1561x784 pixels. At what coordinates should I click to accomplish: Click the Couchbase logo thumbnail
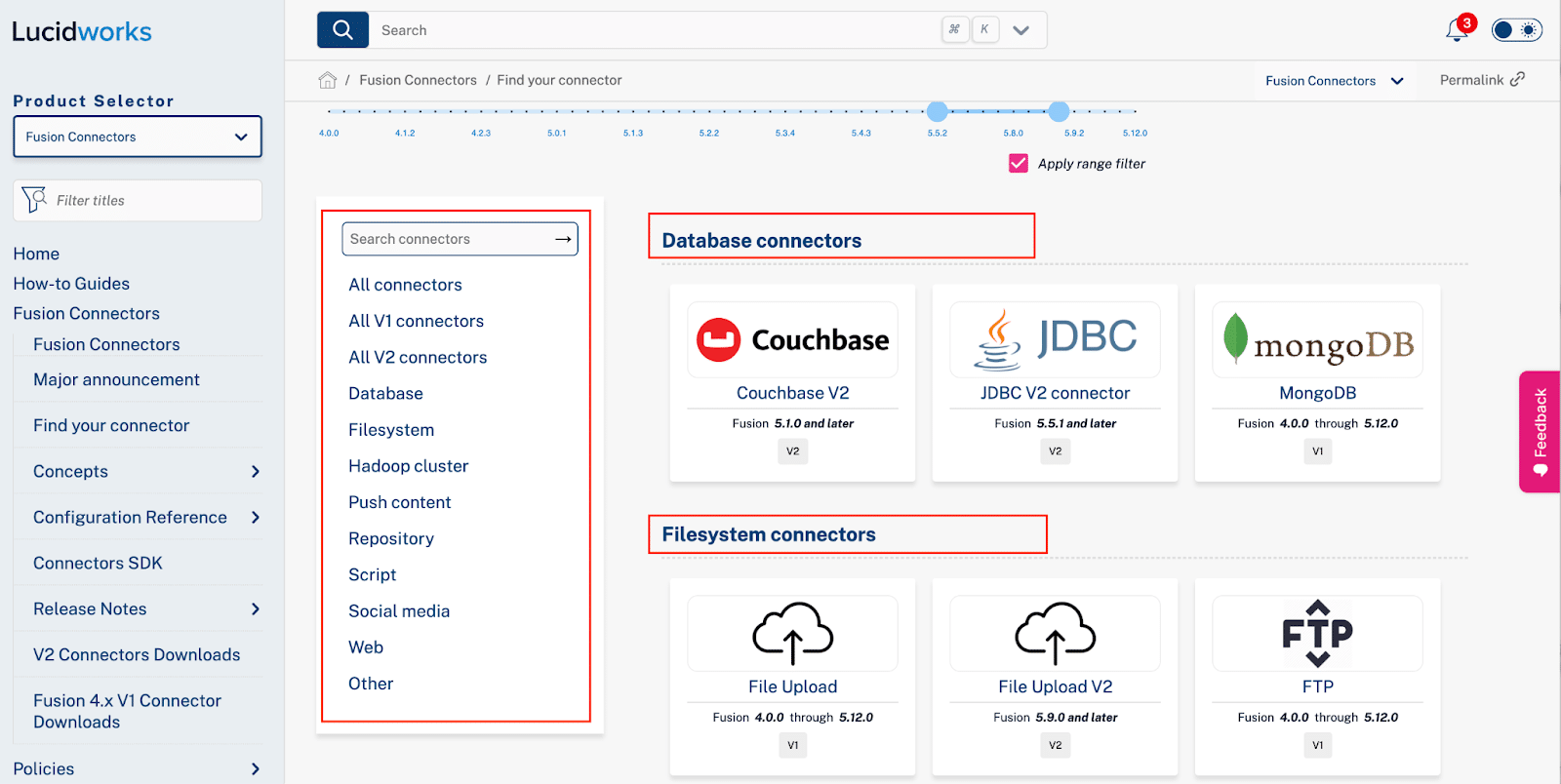coord(792,340)
